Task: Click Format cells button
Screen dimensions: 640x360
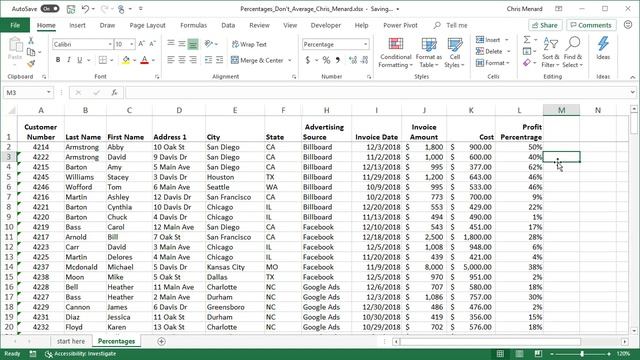Action: (493, 63)
